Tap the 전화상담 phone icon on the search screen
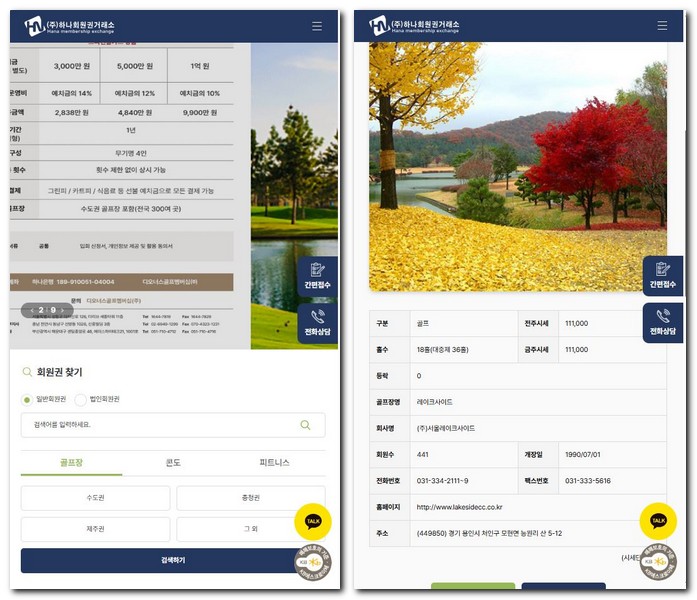The height and width of the screenshot is (600, 697). pyautogui.click(x=317, y=323)
